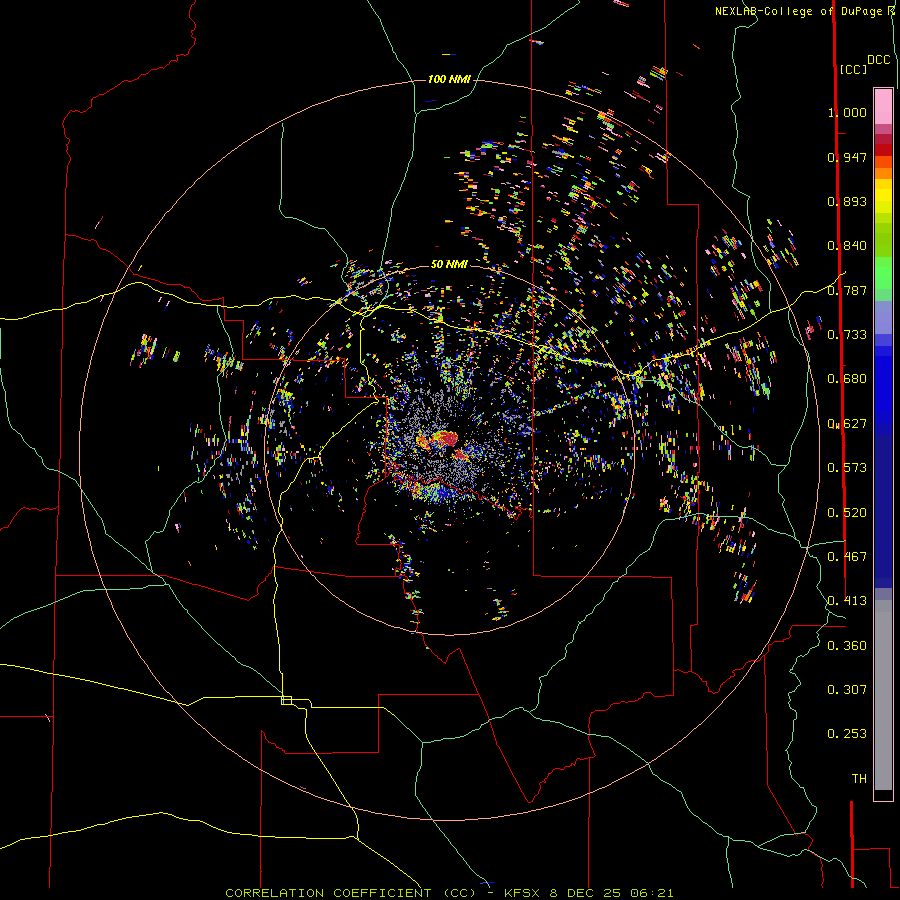
Task: Click the 0.947 scale value label
Action: (x=847, y=157)
